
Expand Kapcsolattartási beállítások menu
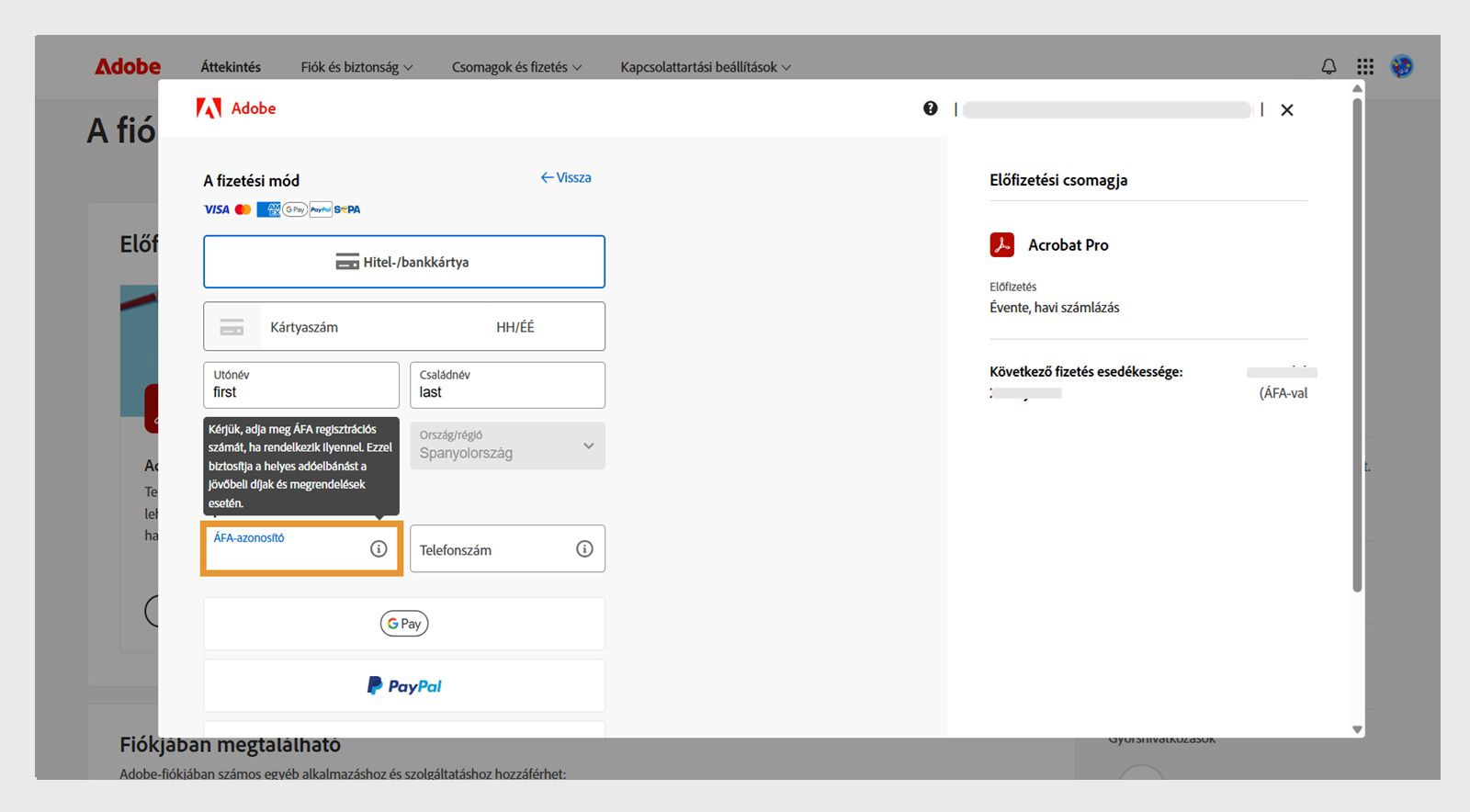(x=706, y=67)
